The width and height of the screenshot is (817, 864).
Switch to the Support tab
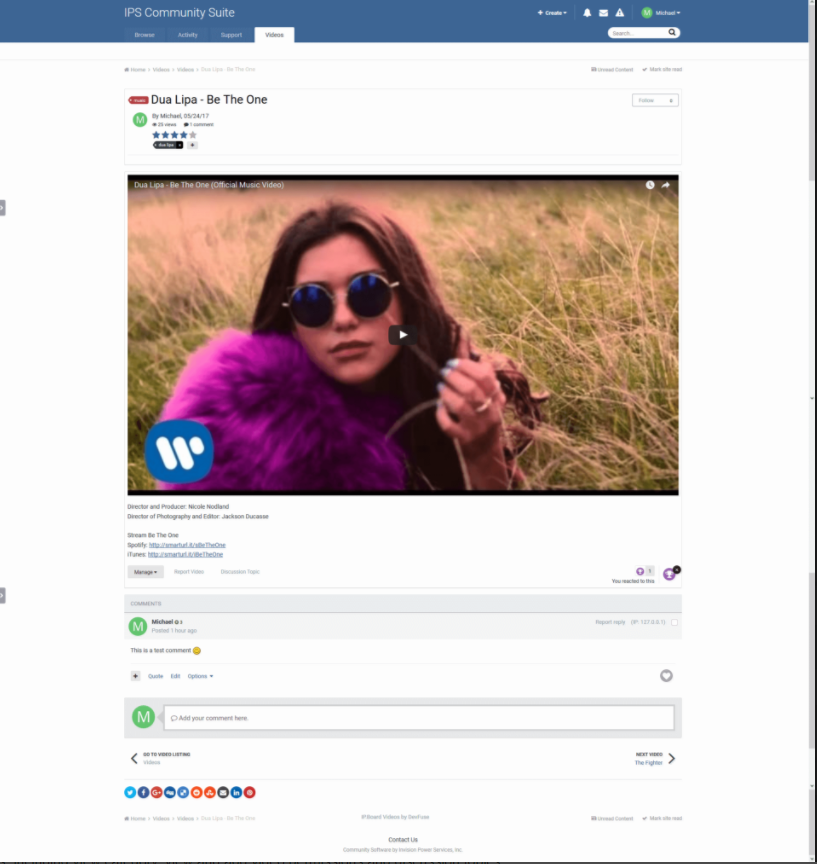(231, 35)
